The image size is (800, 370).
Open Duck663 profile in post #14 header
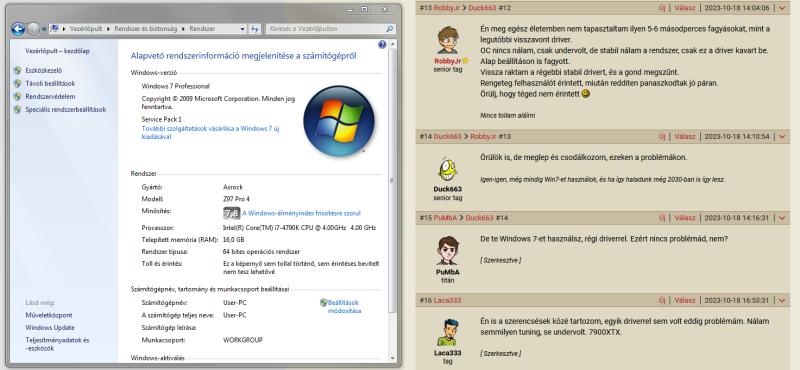pyautogui.click(x=447, y=137)
